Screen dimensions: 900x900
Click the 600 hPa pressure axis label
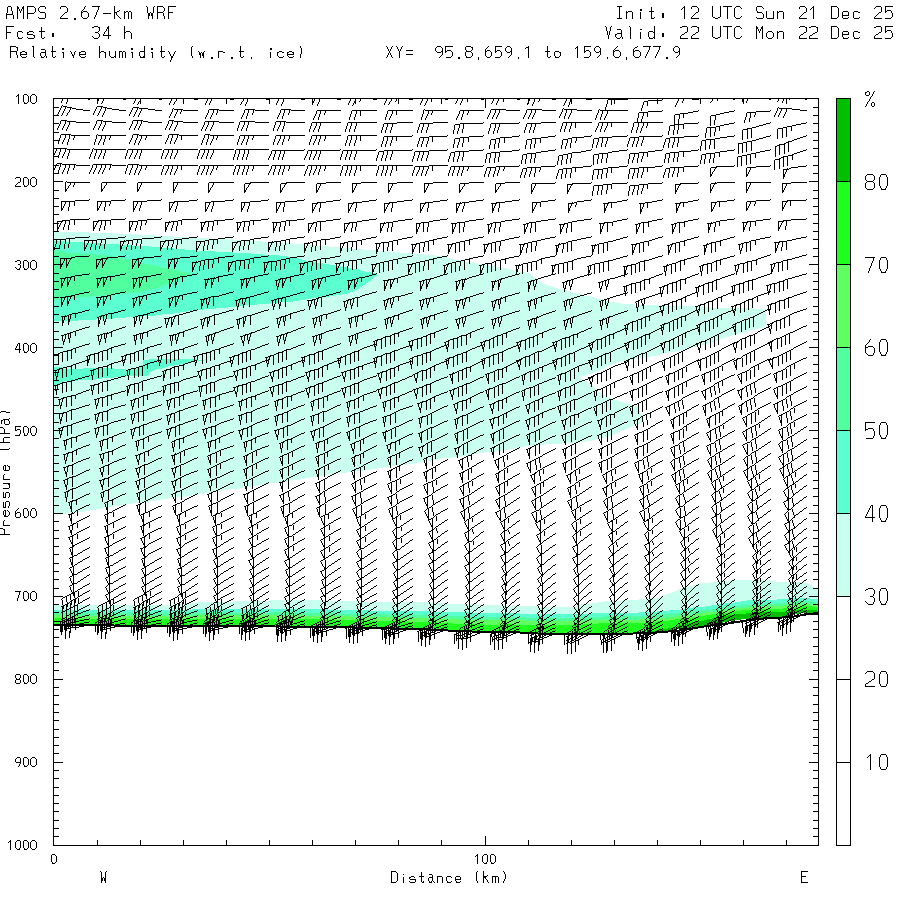(x=26, y=514)
